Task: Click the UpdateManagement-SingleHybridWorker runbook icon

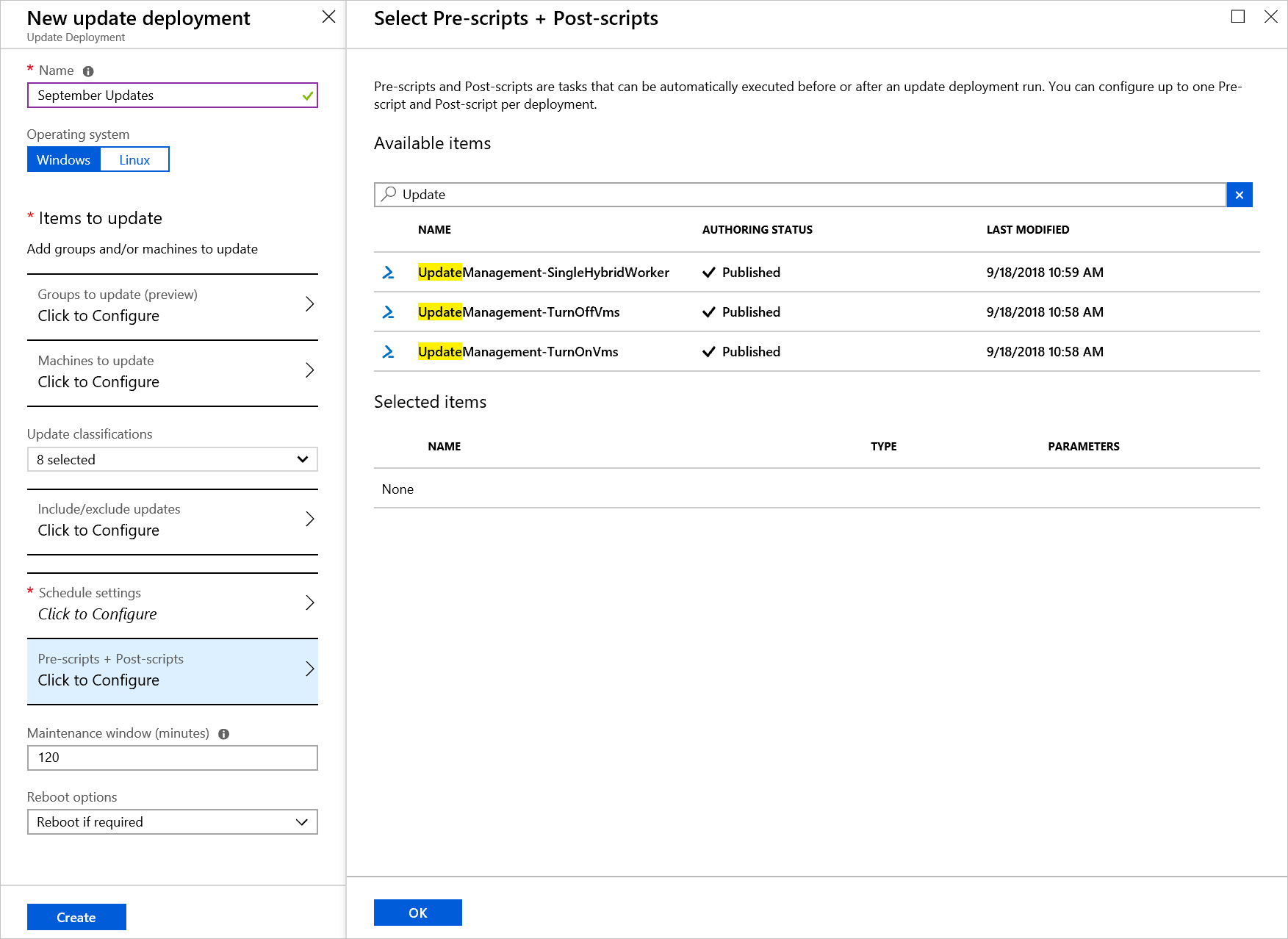Action: point(388,273)
